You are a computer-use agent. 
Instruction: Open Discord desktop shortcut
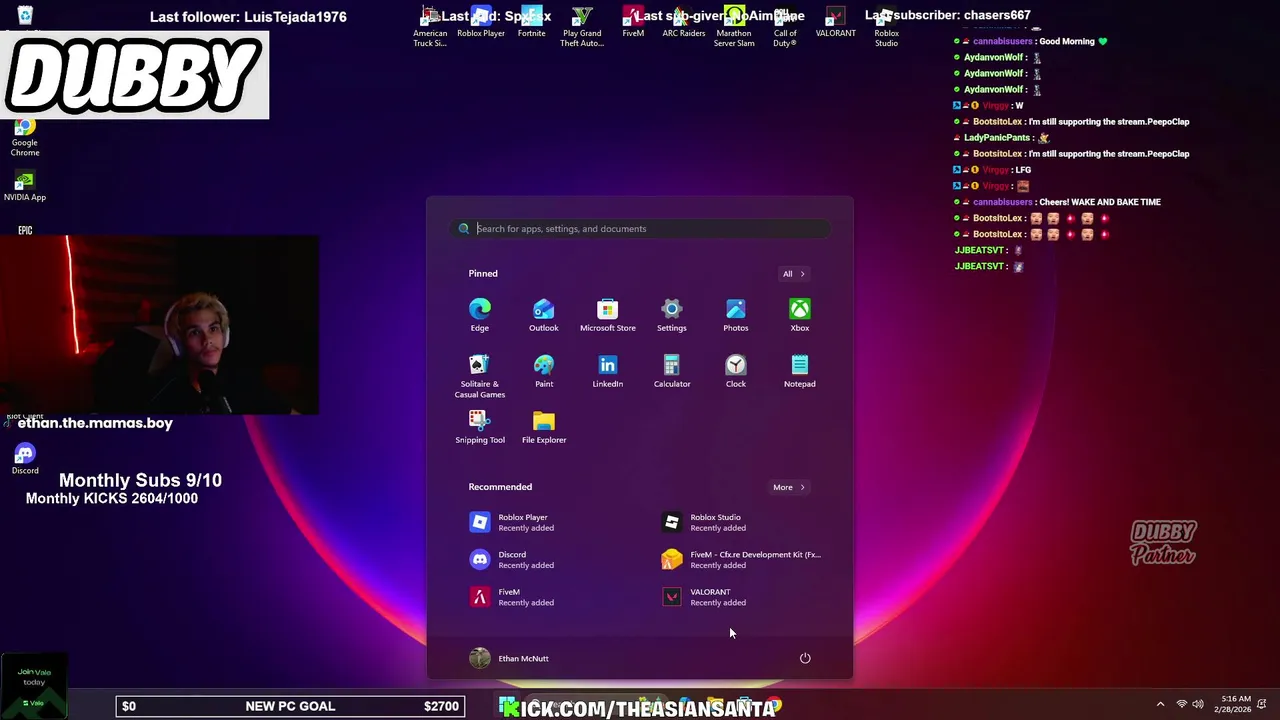click(x=25, y=460)
